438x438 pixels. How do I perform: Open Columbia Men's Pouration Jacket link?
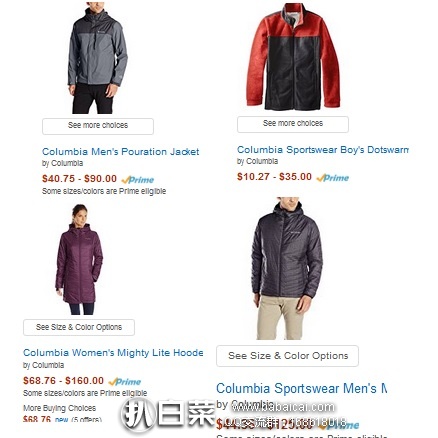(x=121, y=152)
